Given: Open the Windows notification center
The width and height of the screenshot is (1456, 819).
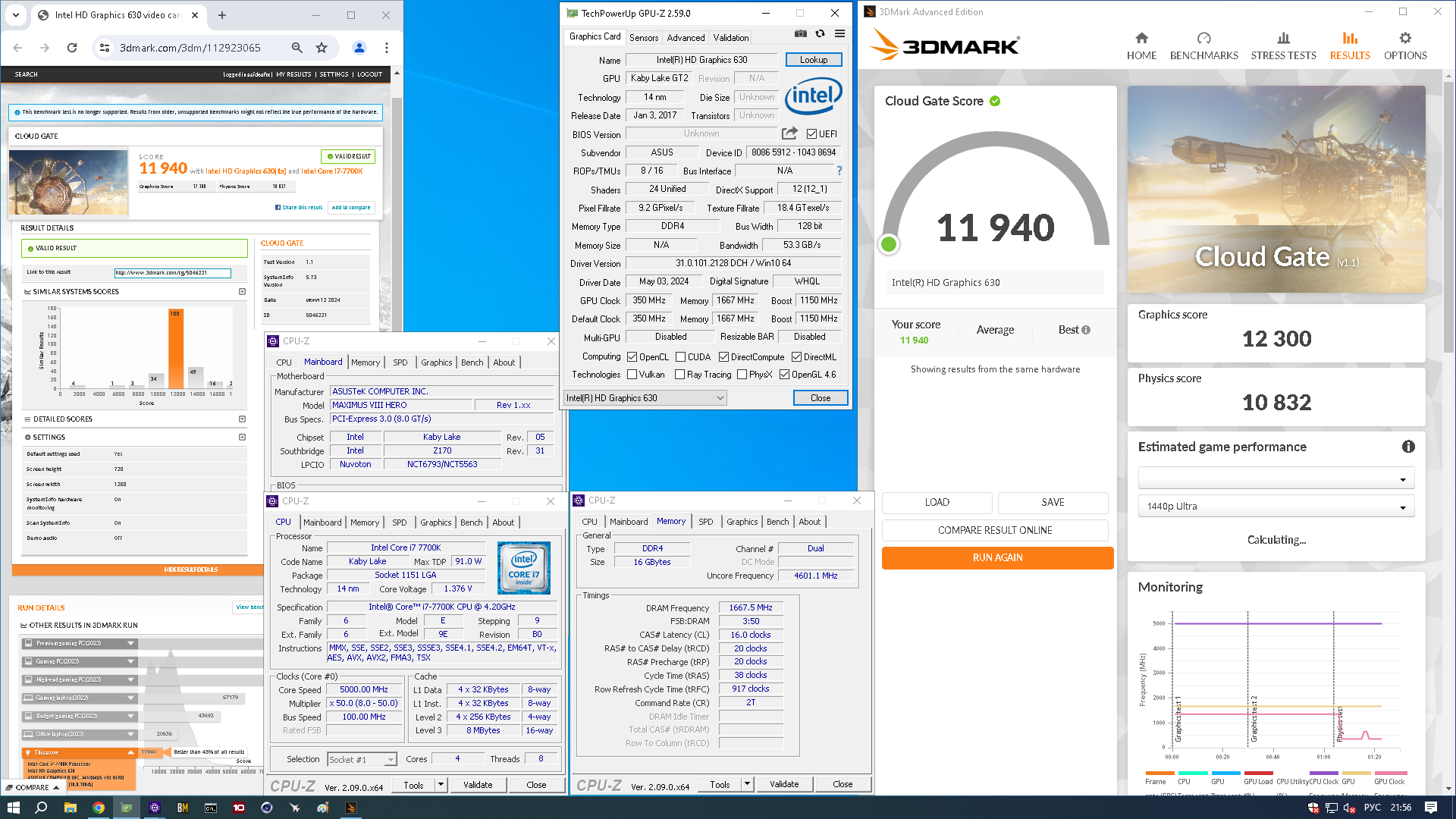Looking at the screenshot, I should [1431, 808].
